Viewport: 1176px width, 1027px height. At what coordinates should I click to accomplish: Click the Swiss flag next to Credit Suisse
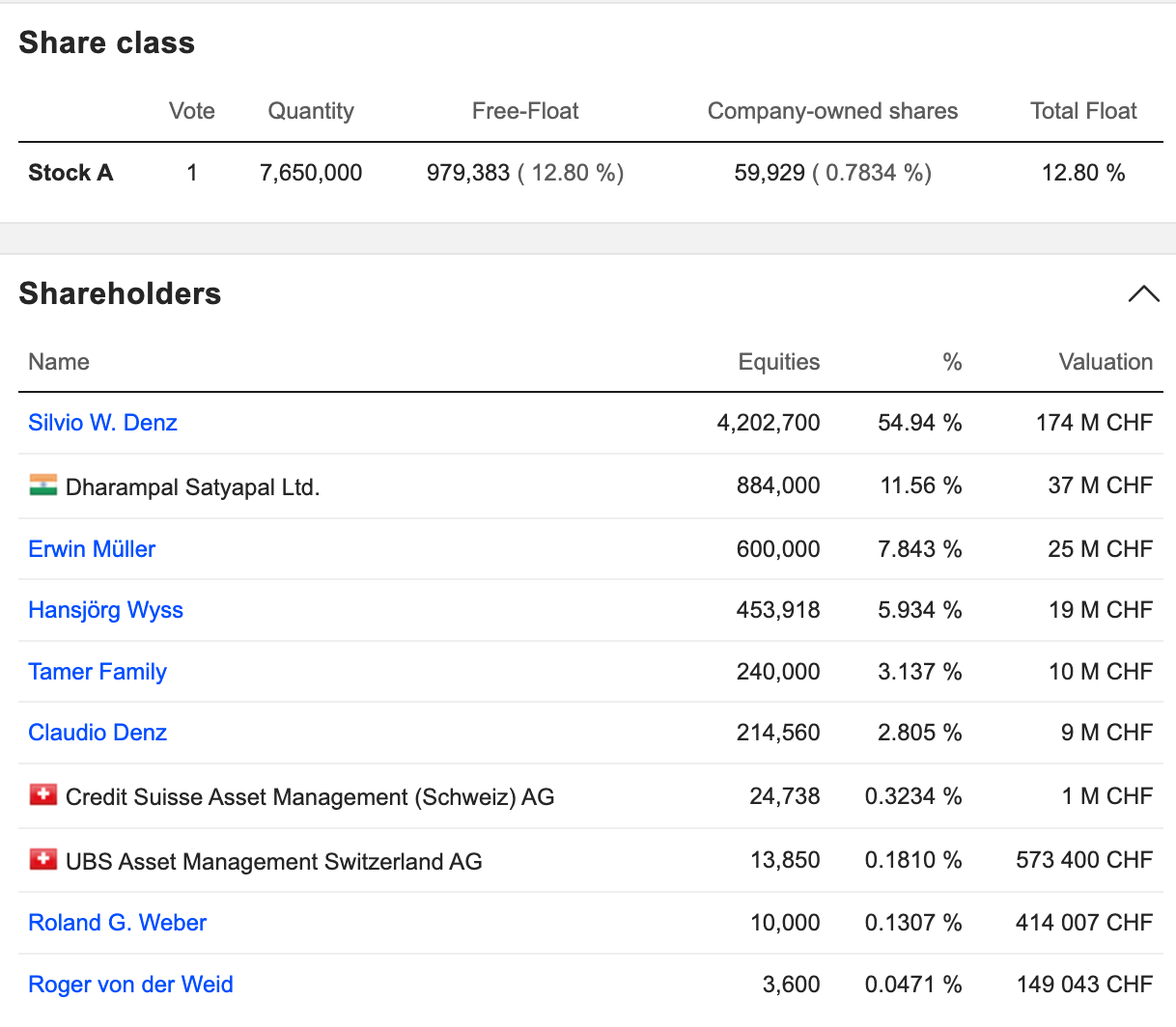pyautogui.click(x=43, y=795)
